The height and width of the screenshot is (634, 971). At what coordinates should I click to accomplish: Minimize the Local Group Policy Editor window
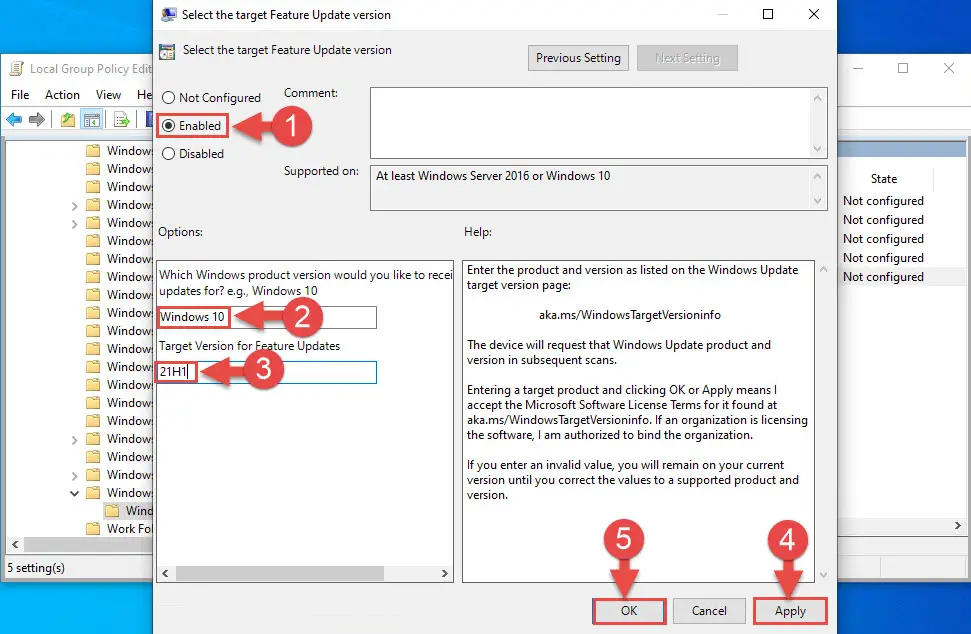(858, 68)
